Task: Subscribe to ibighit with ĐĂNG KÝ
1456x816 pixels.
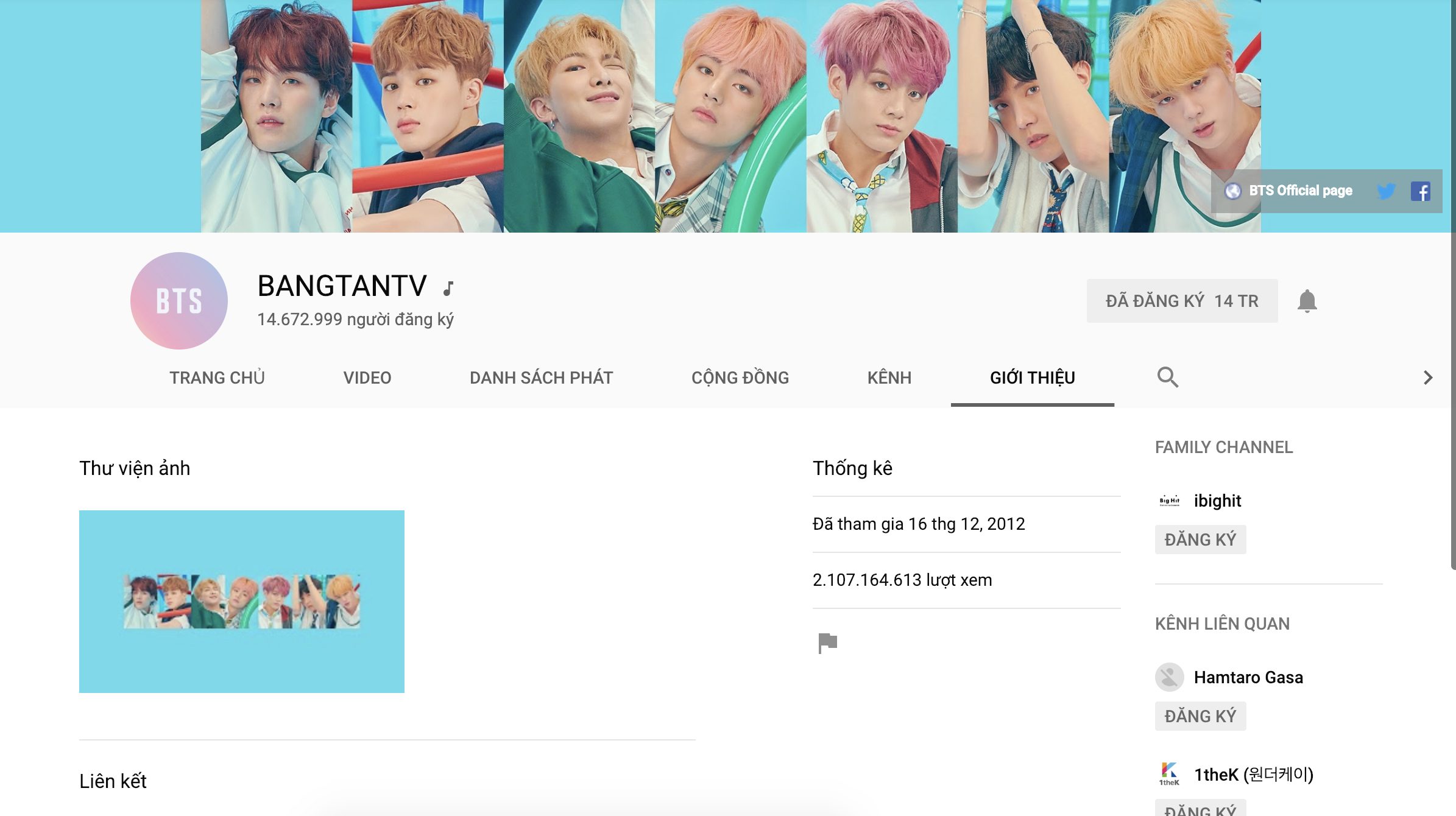Action: click(x=1200, y=540)
